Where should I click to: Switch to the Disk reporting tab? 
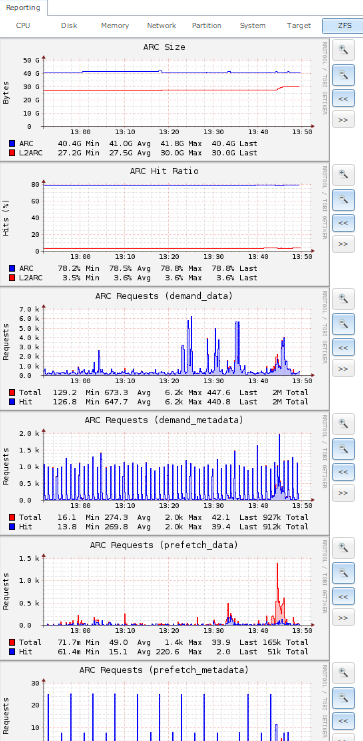click(69, 26)
